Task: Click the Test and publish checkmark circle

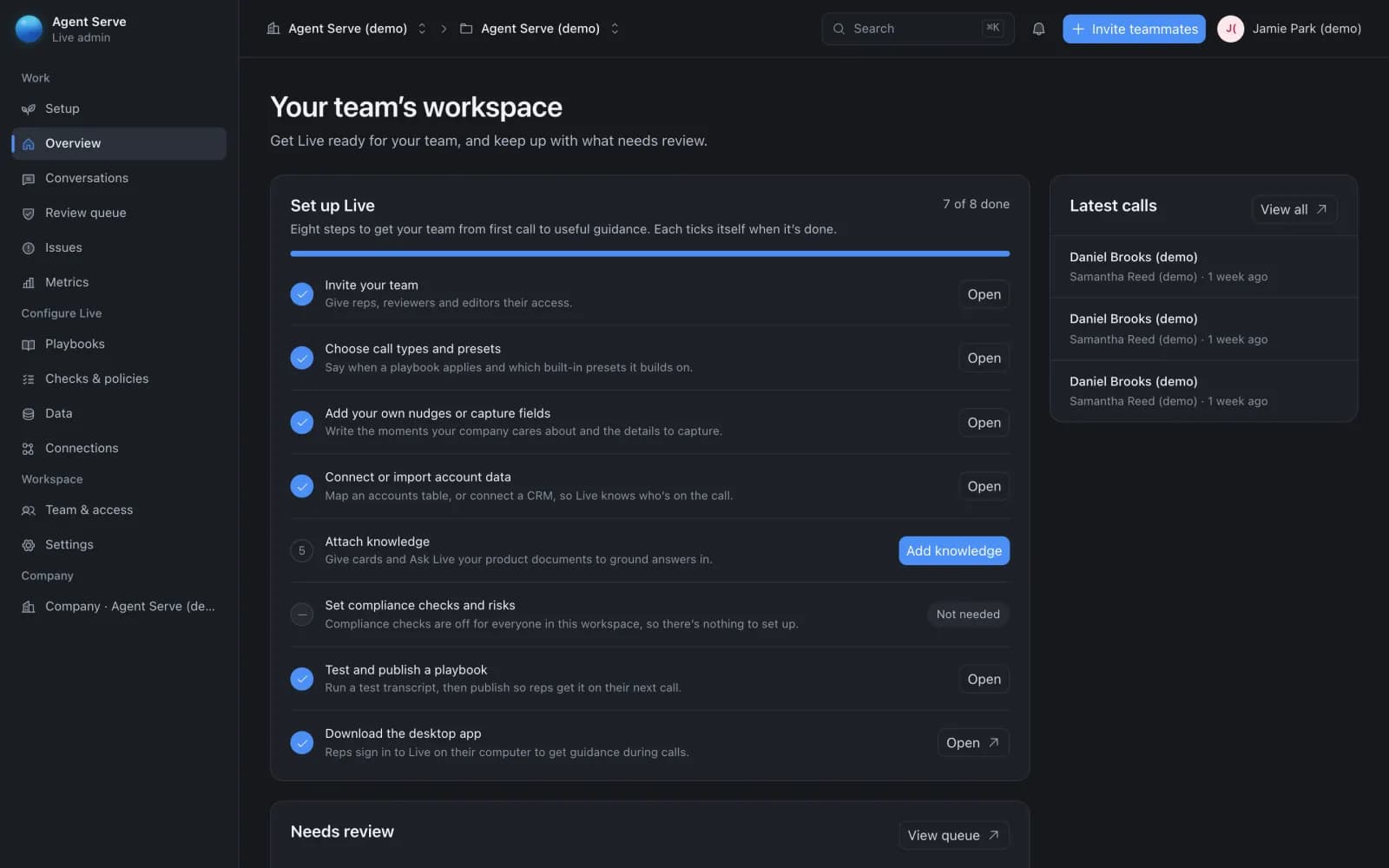Action: point(301,679)
